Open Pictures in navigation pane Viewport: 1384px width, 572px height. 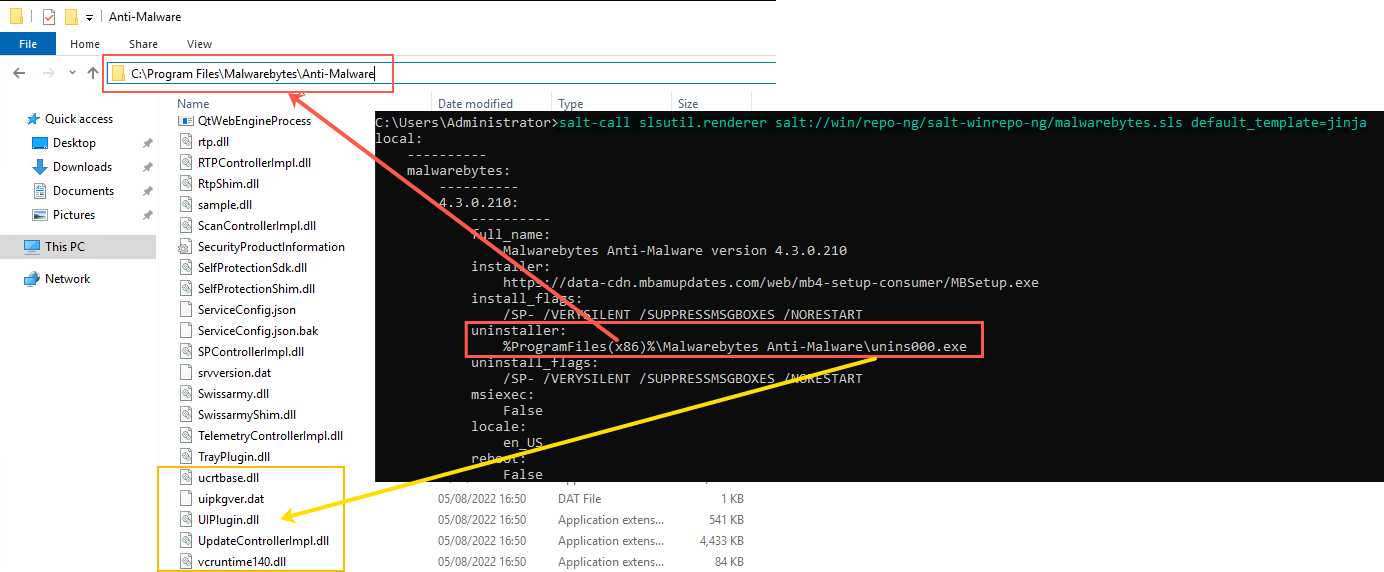[x=73, y=215]
